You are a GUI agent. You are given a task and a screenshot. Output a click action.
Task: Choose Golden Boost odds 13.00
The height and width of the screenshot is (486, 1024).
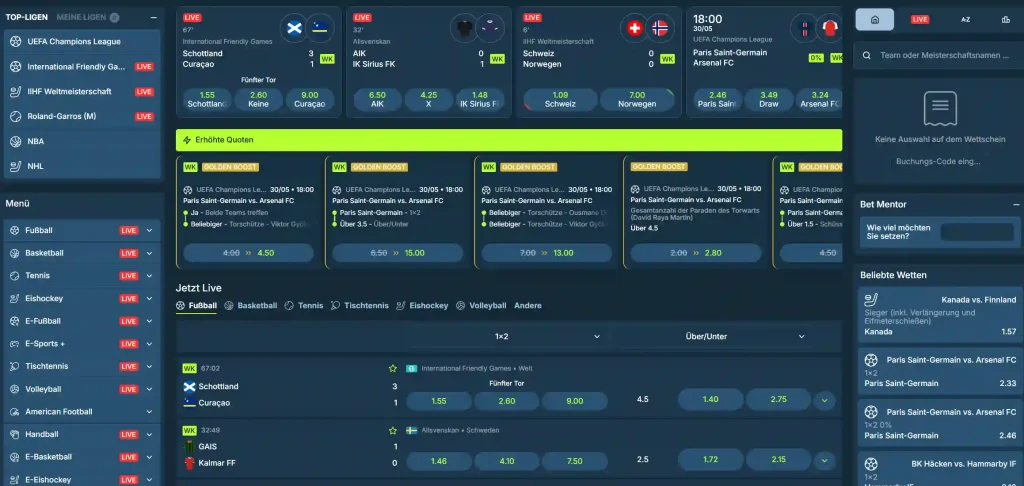(x=547, y=253)
